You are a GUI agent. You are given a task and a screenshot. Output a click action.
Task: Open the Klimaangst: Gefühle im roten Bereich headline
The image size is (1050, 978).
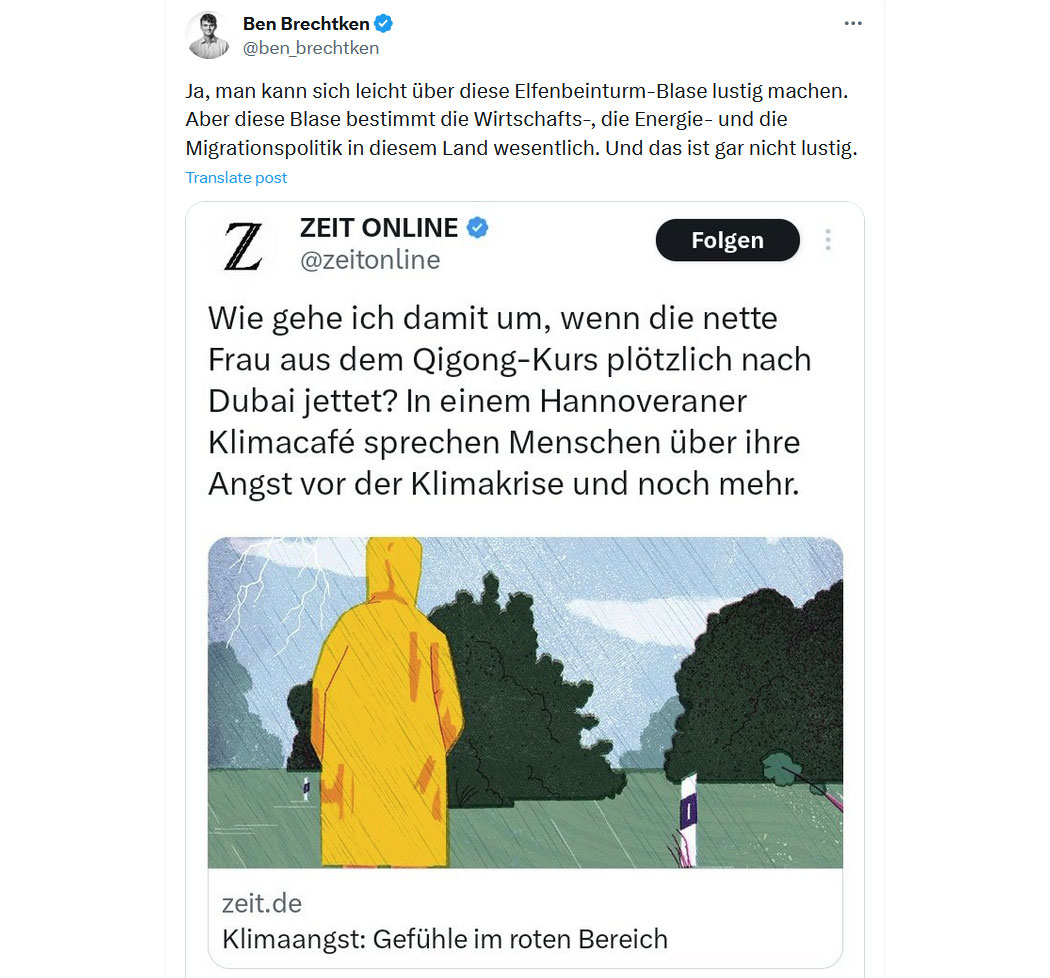(445, 939)
